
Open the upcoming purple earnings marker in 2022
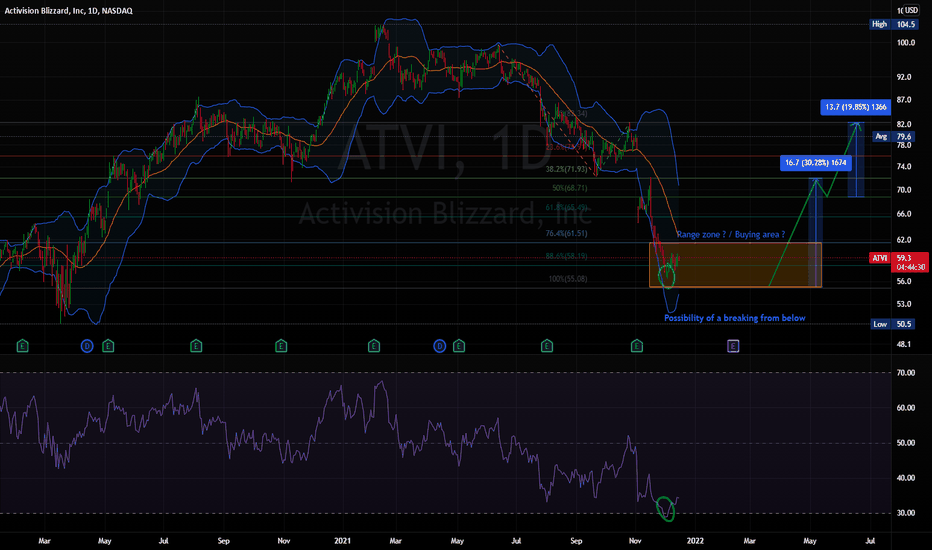[x=733, y=345]
